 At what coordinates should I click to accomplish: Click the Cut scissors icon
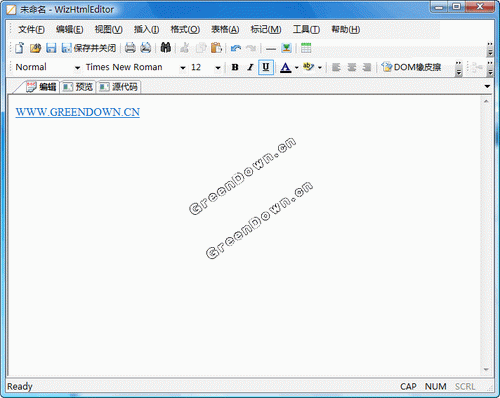tap(185, 48)
